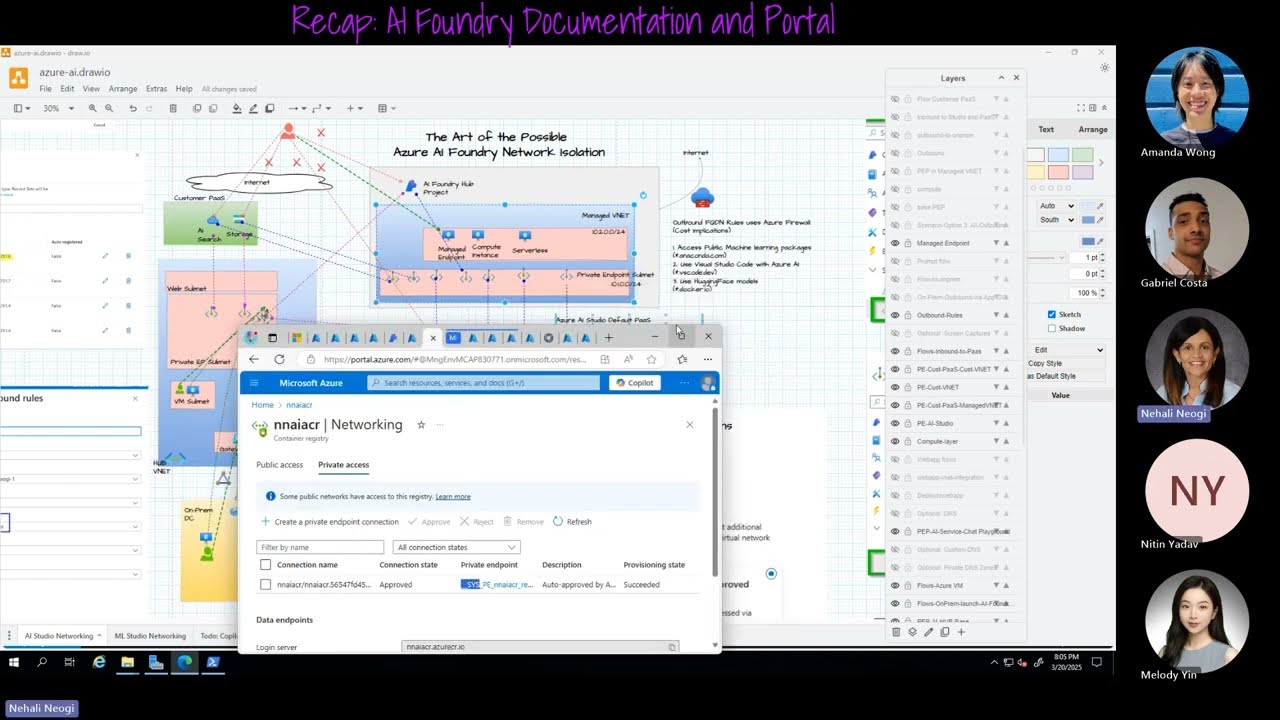
Task: Enable the Shadow checkbox
Action: [x=1051, y=328]
